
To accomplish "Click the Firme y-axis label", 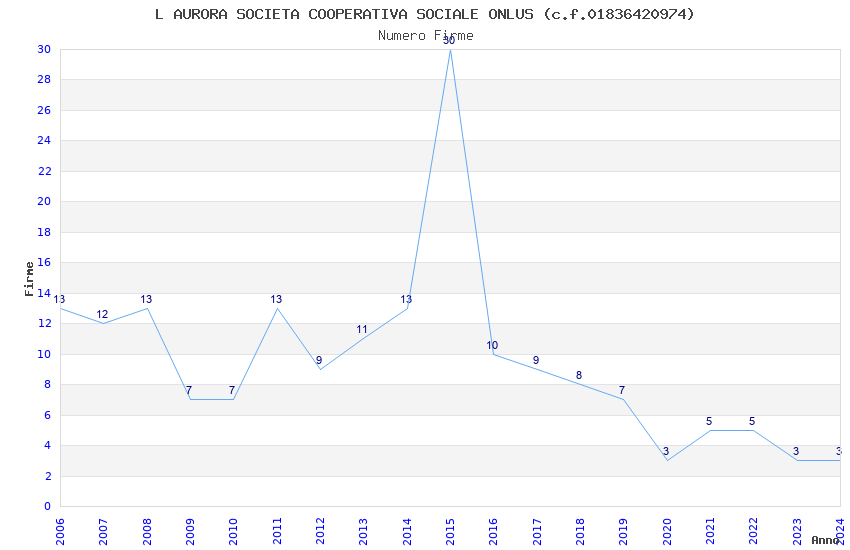I will pyautogui.click(x=29, y=279).
